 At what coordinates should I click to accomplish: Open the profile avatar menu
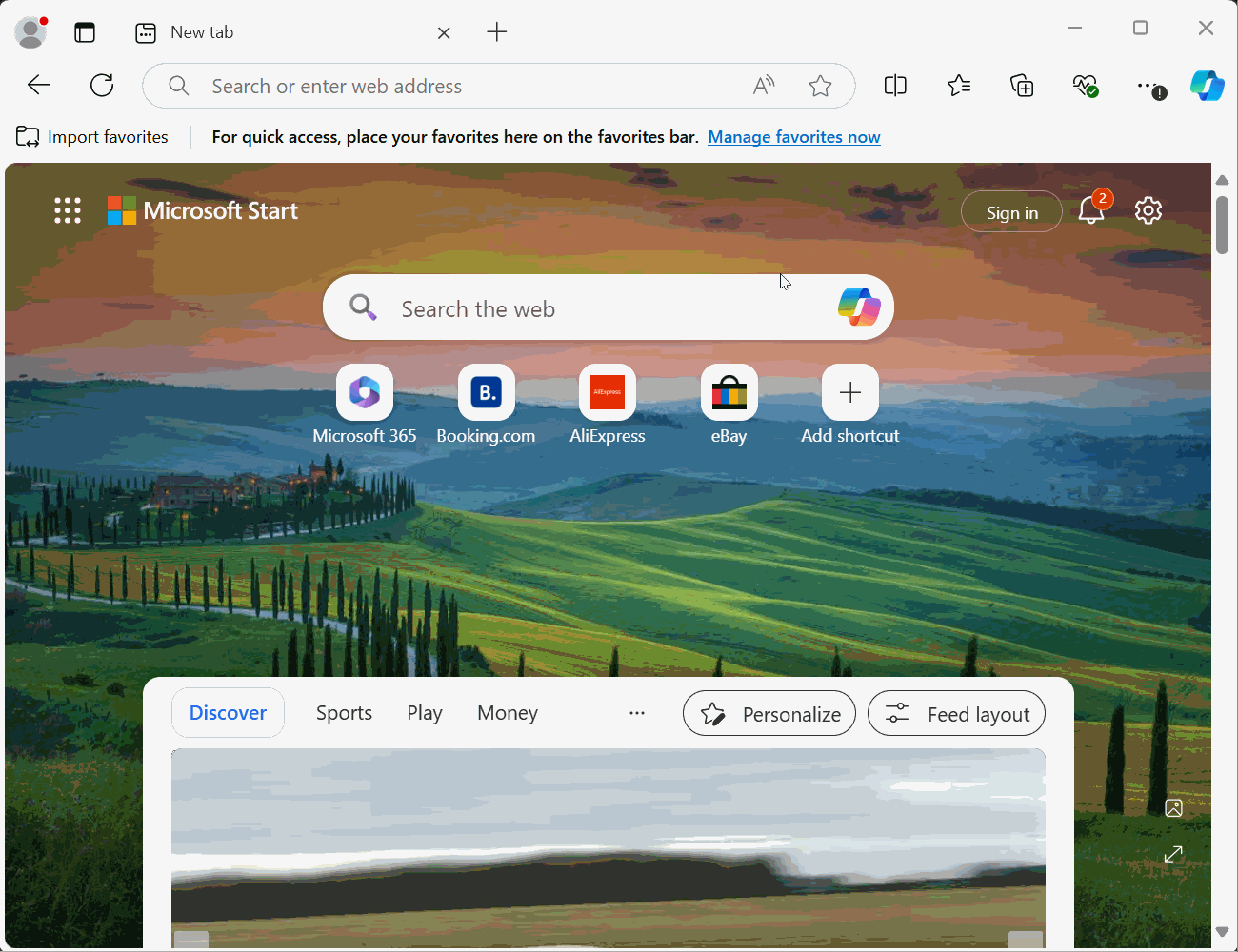[x=31, y=31]
